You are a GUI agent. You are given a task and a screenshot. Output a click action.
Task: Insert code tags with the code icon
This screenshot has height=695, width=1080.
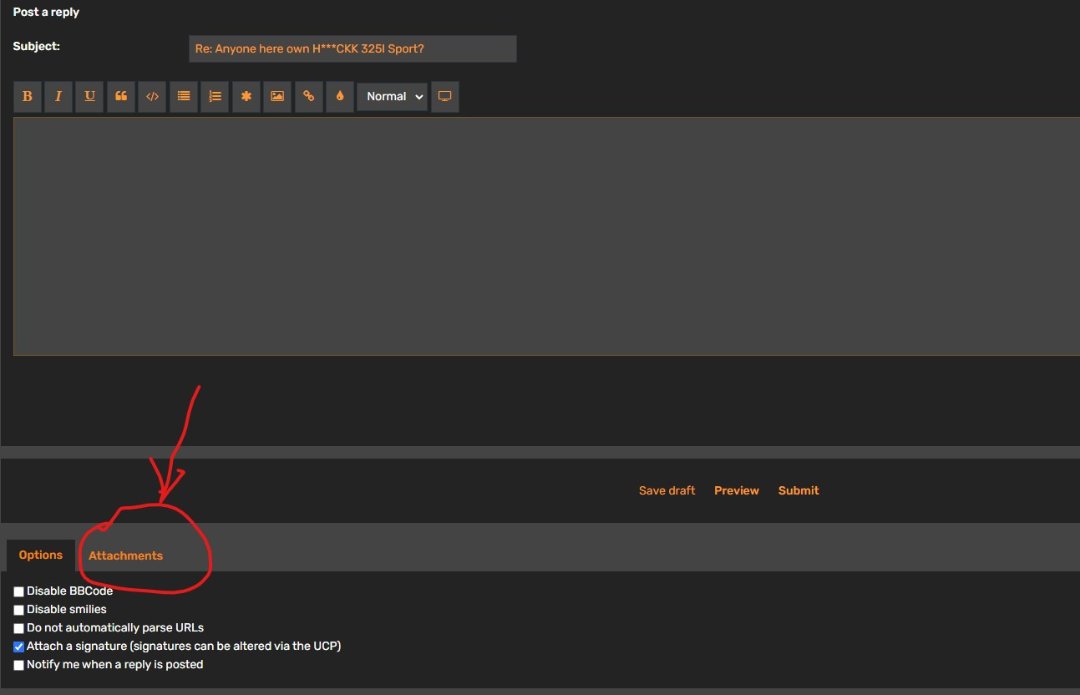[x=152, y=97]
